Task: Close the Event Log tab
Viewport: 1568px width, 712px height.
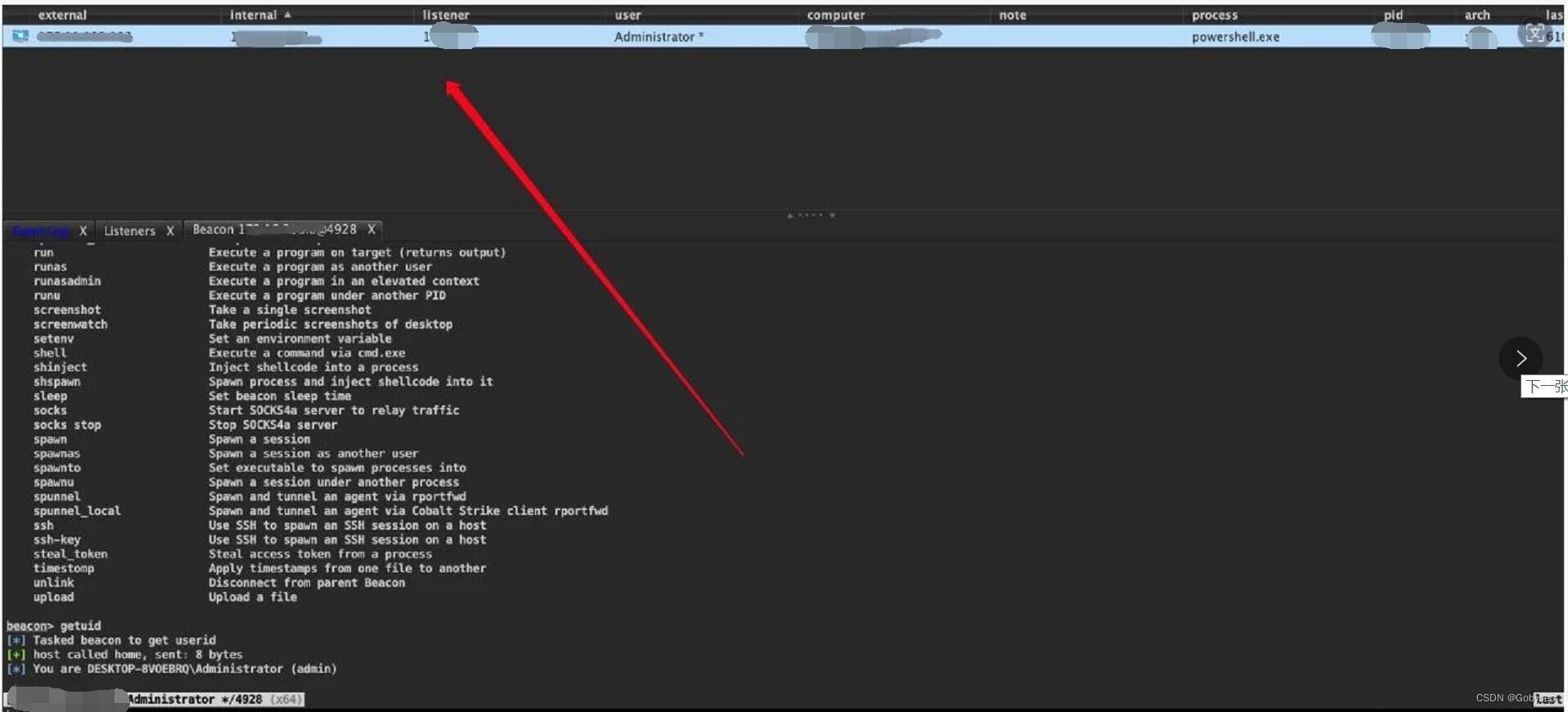Action: tap(83, 231)
